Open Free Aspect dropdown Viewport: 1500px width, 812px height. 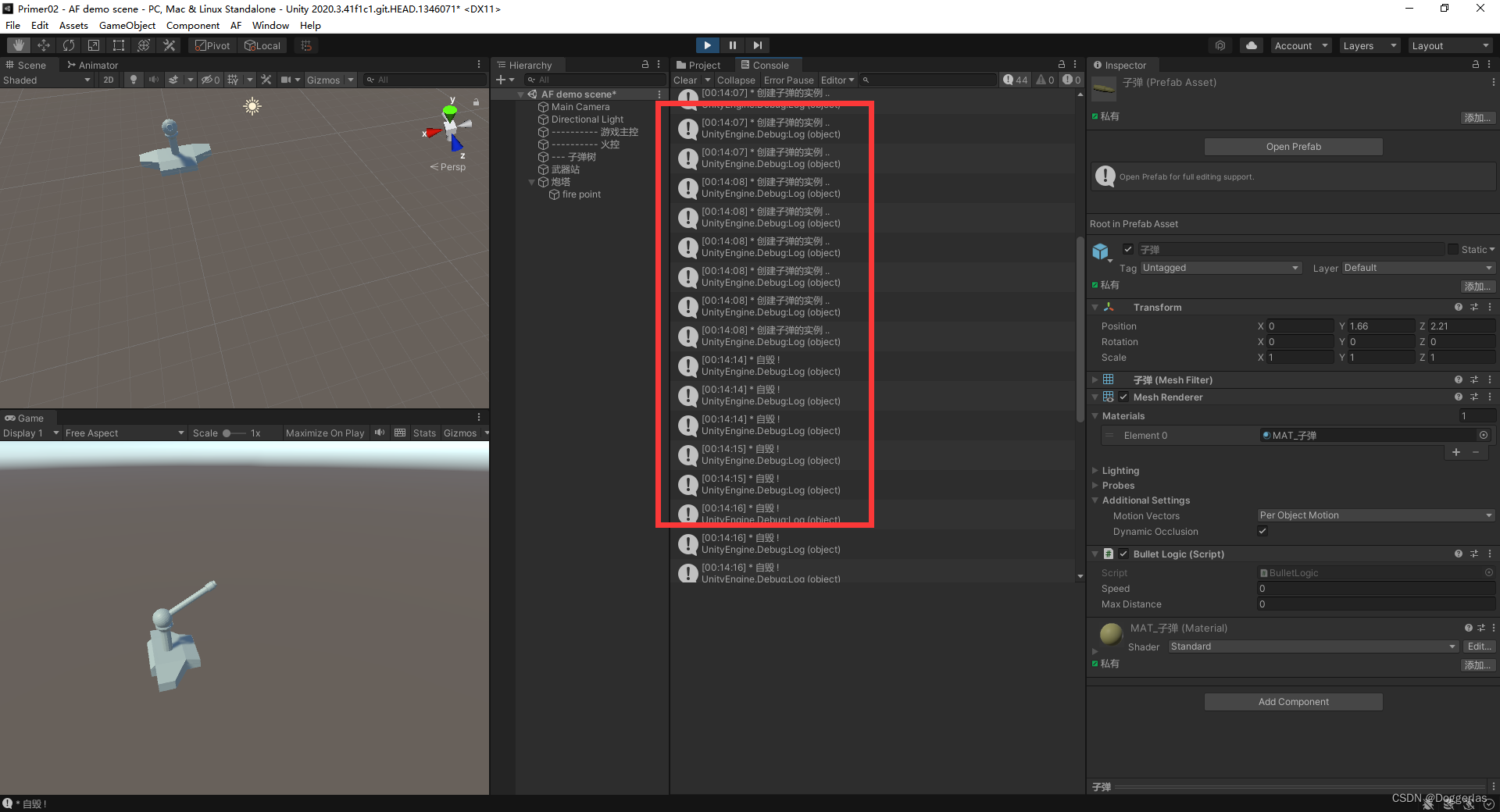point(124,433)
